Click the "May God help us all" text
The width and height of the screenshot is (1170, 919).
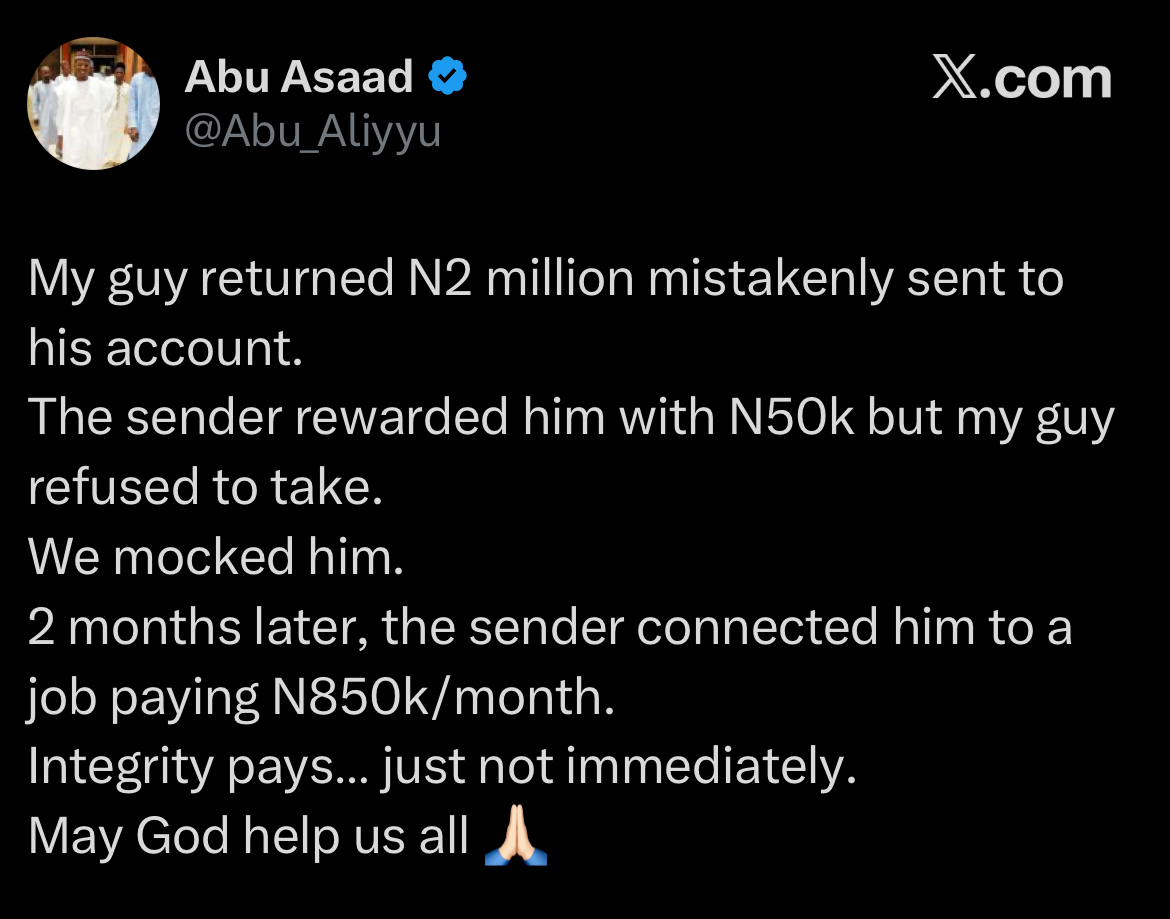click(248, 837)
